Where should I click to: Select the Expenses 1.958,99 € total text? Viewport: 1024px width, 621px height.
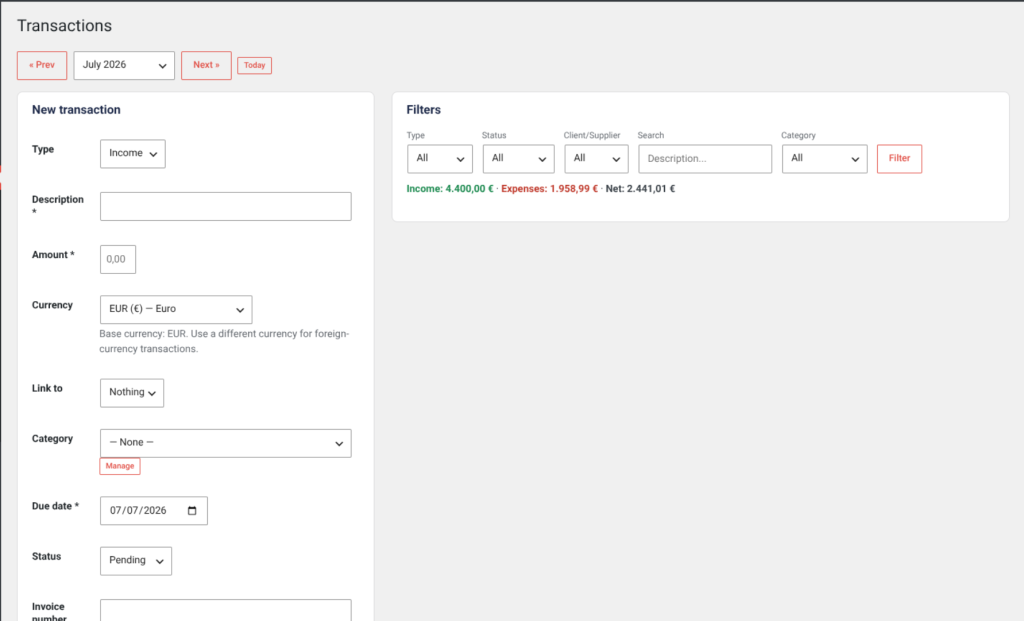coord(549,189)
